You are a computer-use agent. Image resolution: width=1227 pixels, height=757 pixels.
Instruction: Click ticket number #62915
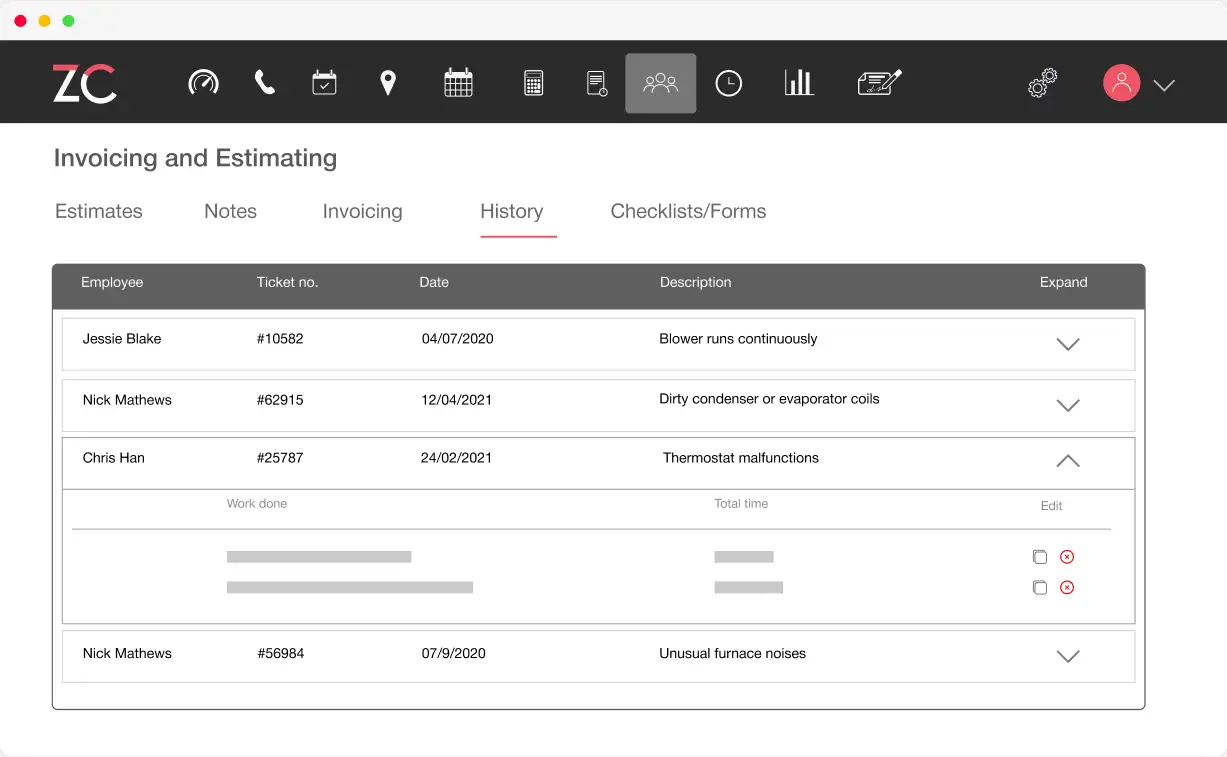(280, 400)
